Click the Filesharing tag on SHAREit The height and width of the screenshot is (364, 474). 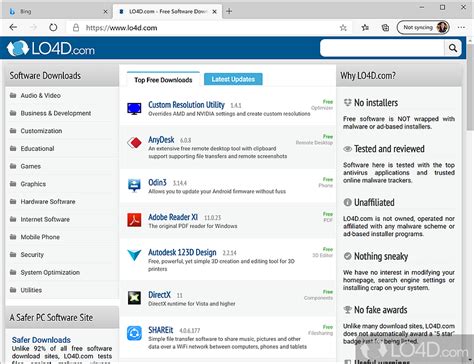pos(321,333)
